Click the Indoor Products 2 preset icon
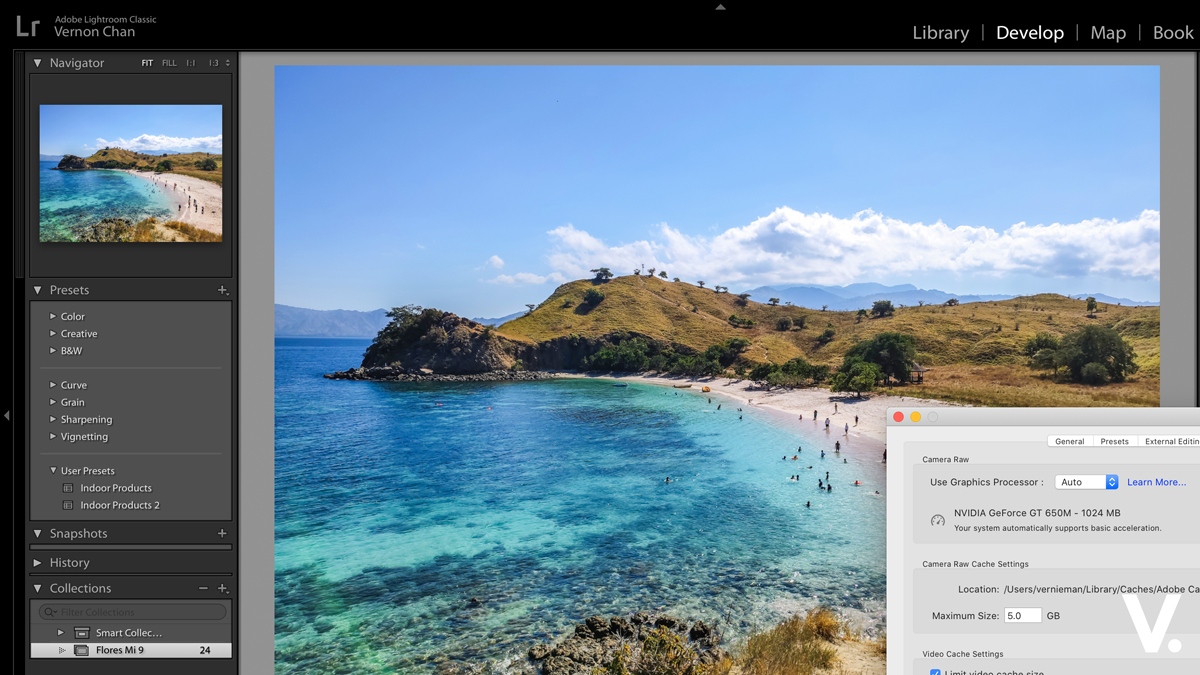Viewport: 1200px width, 675px height. click(68, 505)
